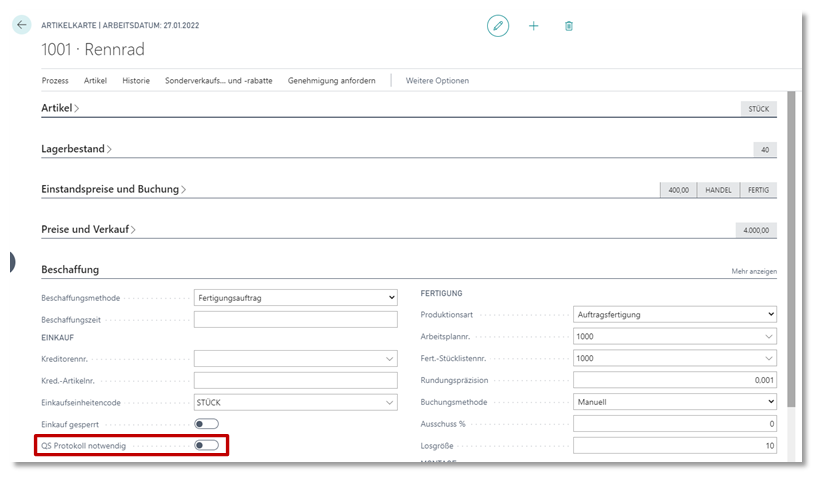Expand the Lagerbestand section
The image size is (819, 481).
tap(76, 149)
